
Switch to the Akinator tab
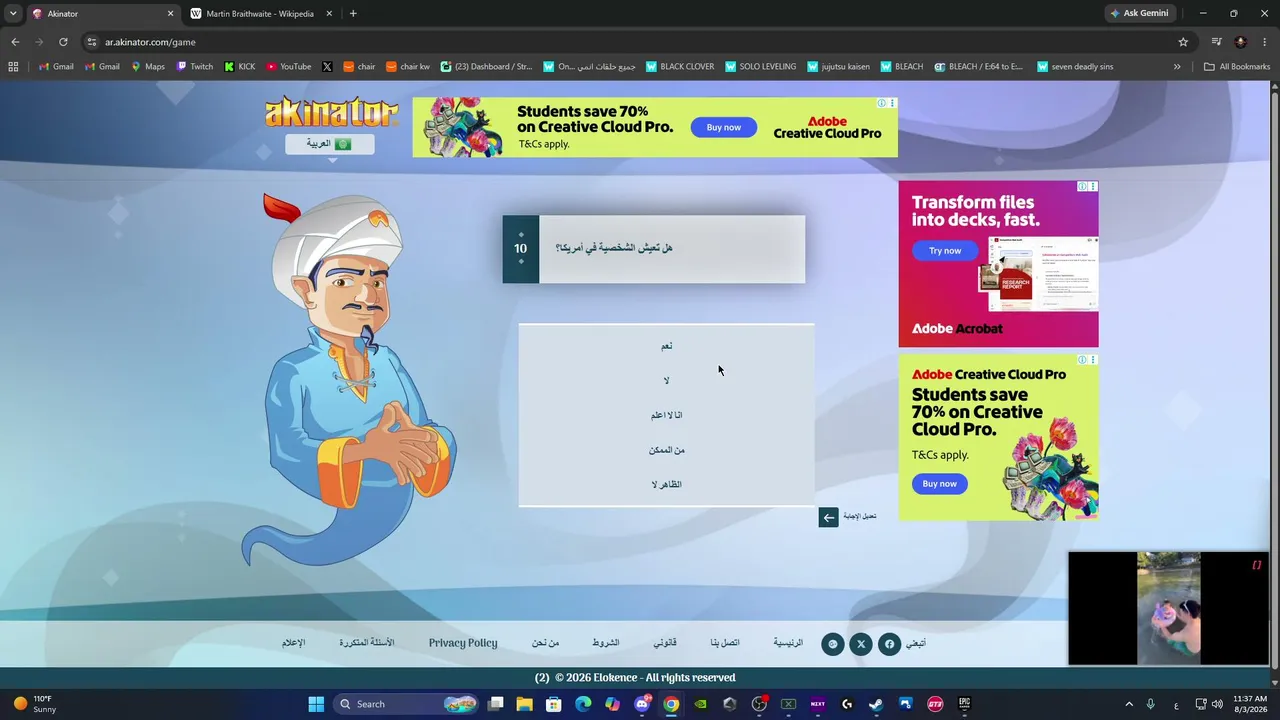103,14
